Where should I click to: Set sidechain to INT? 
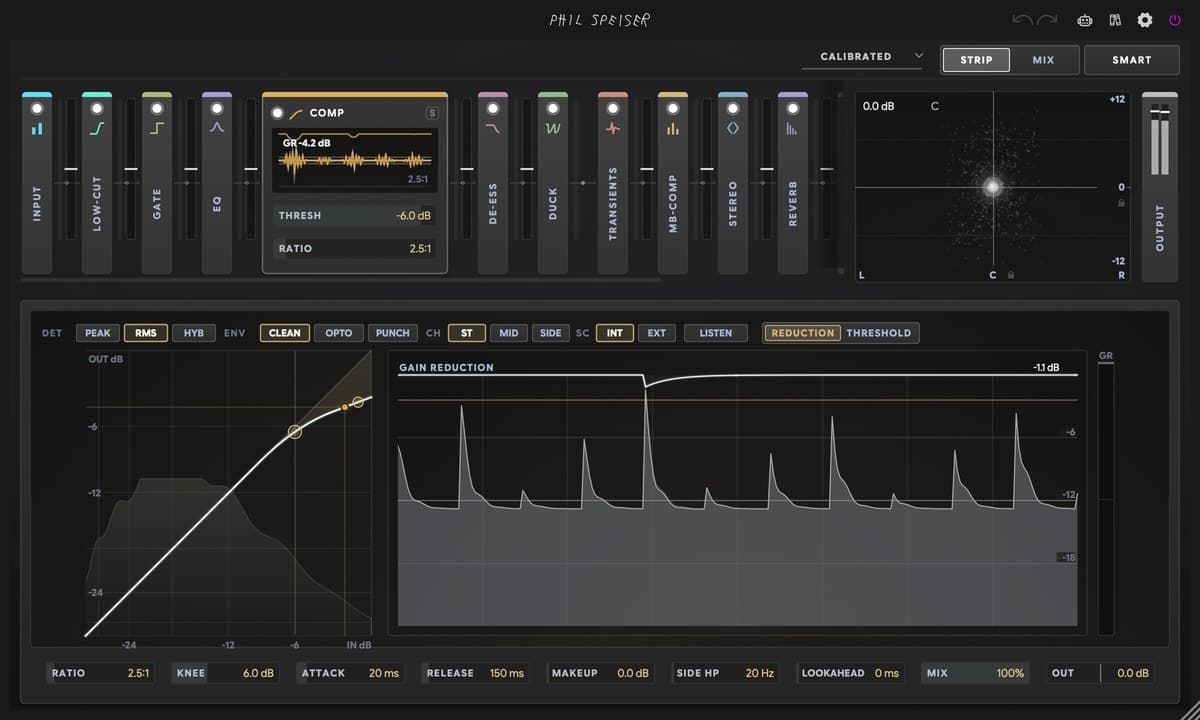coord(615,333)
